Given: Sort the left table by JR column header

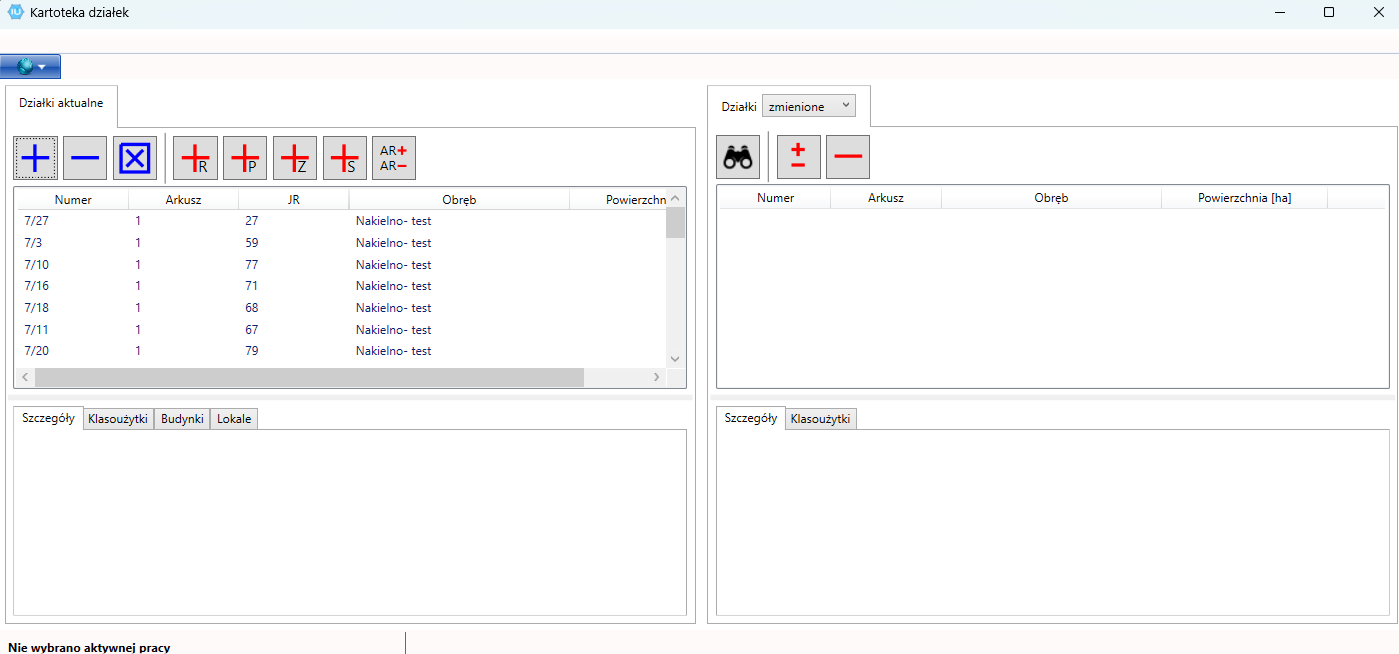Looking at the screenshot, I should pos(293,199).
